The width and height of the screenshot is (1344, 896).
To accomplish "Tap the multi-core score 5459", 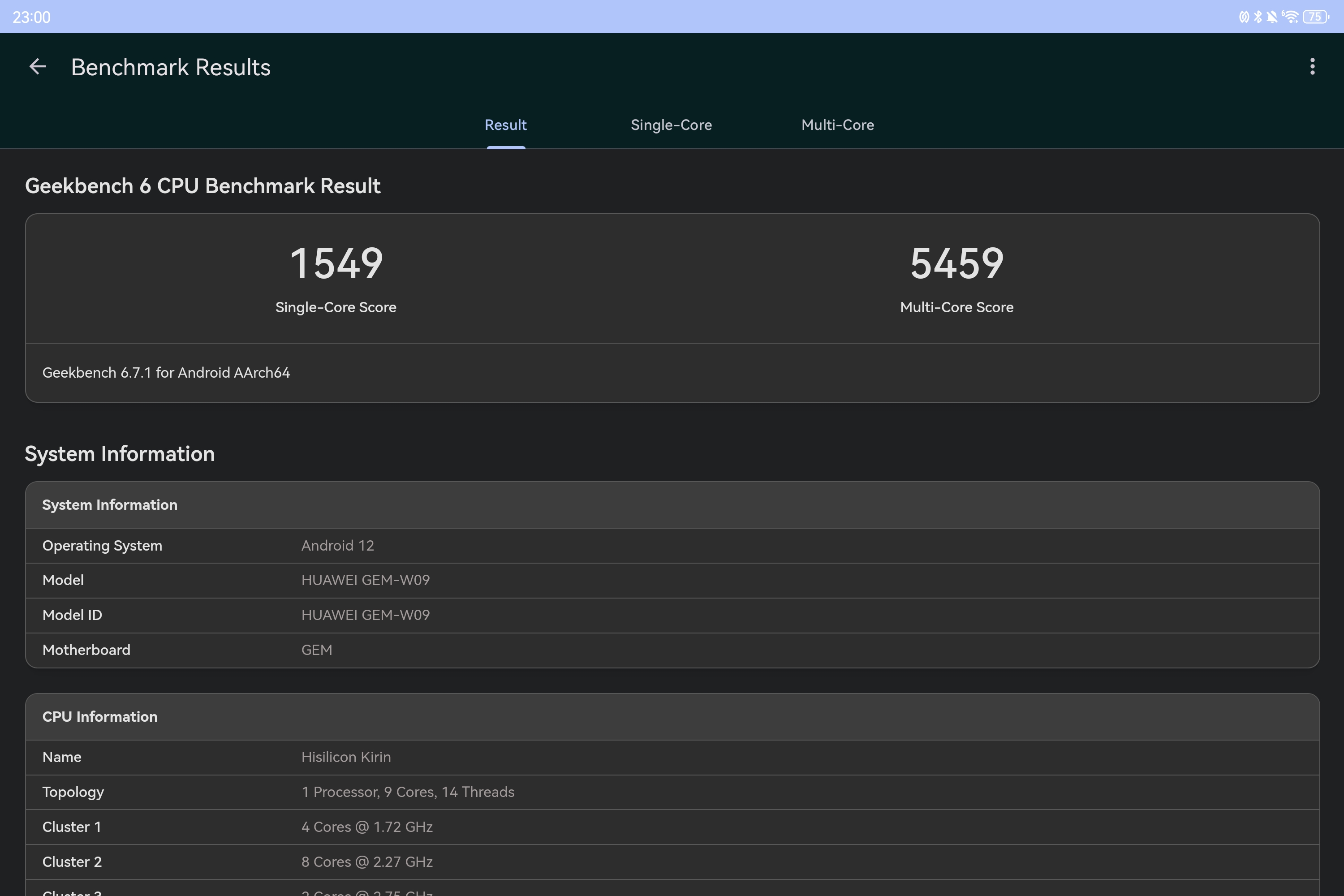I will [x=957, y=263].
